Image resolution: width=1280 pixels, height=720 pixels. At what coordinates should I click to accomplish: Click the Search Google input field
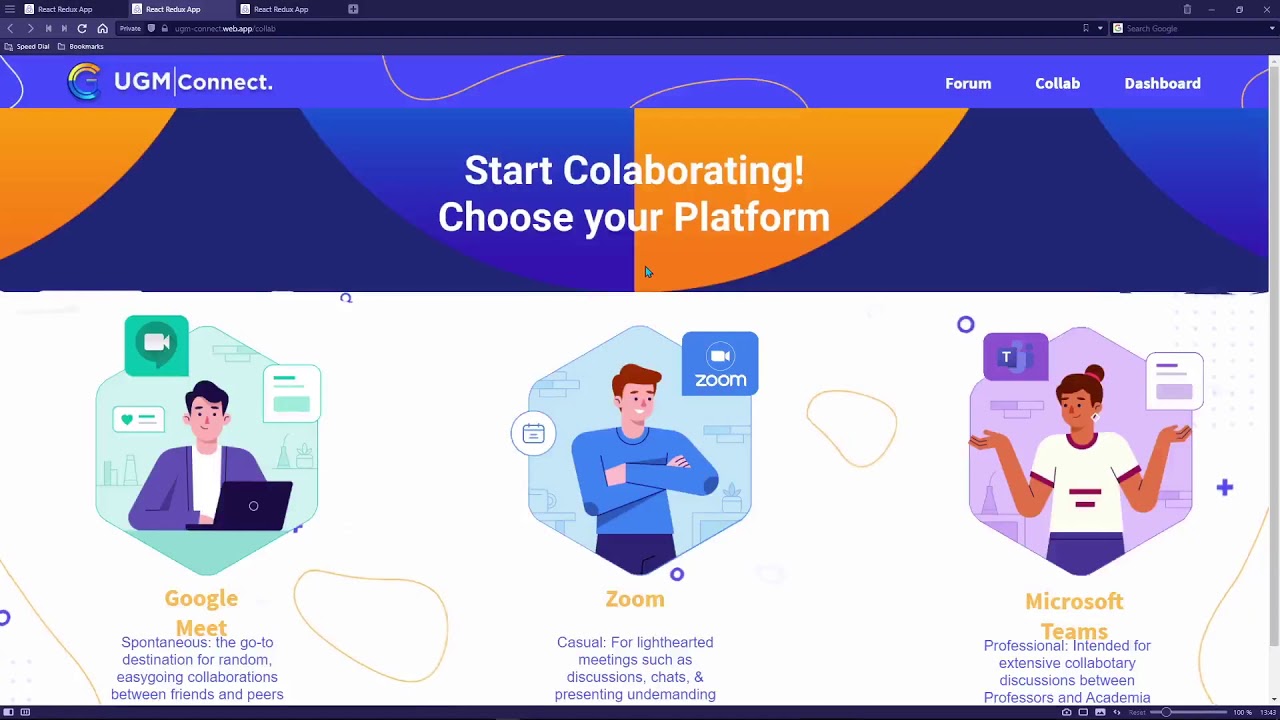(1196, 28)
